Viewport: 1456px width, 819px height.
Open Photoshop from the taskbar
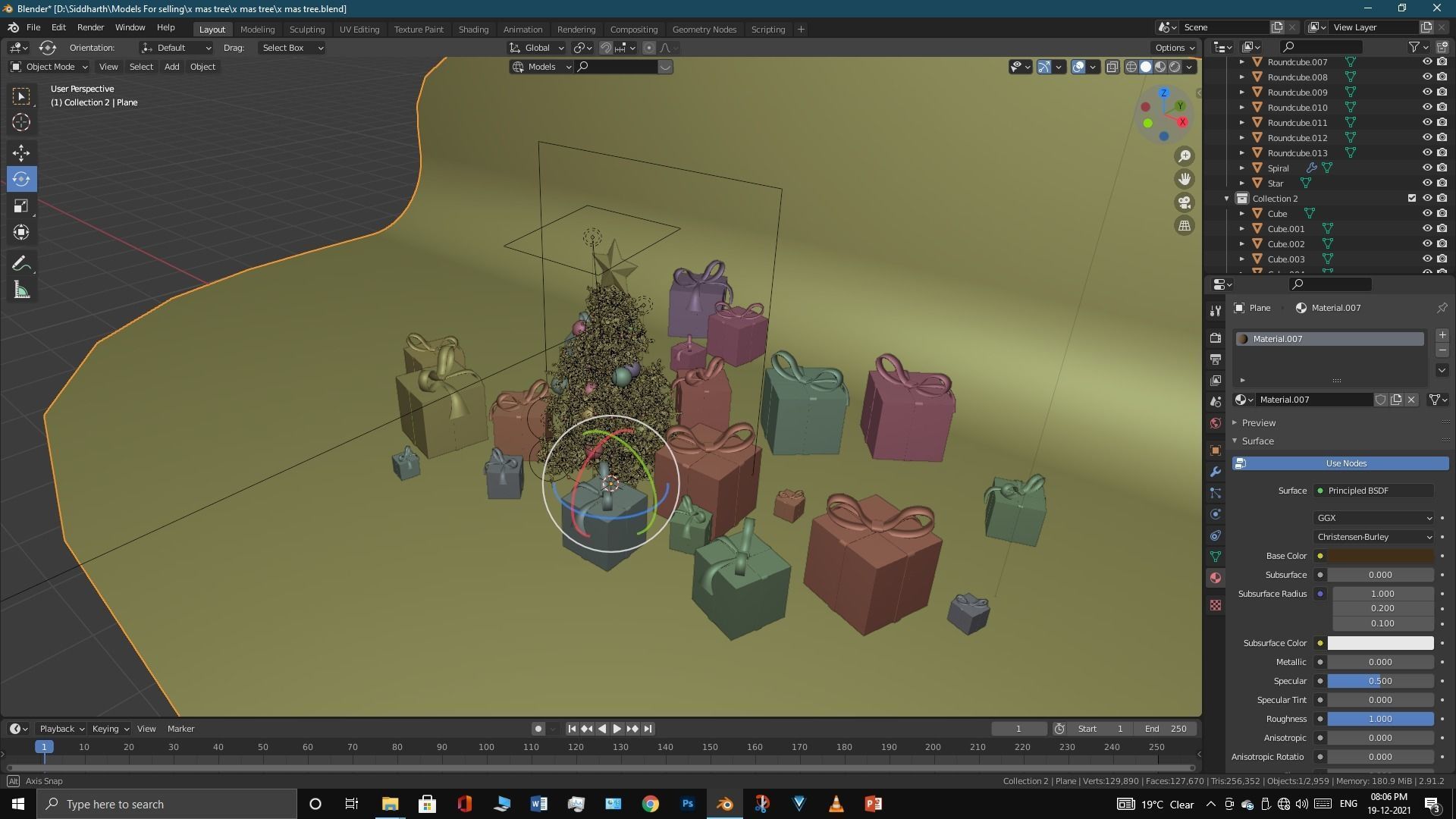pos(687,804)
